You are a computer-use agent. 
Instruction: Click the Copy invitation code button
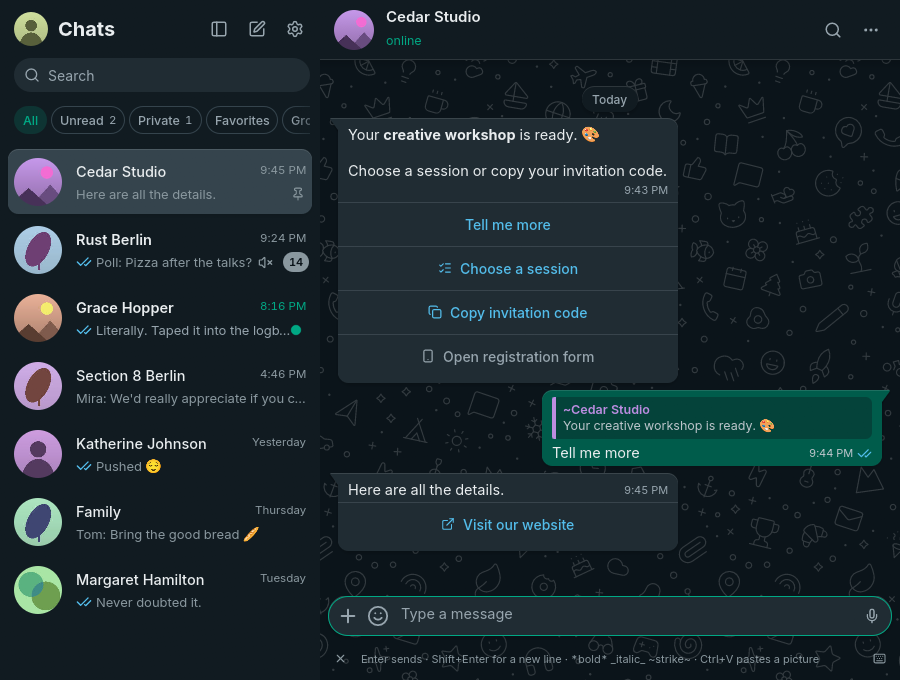(507, 313)
